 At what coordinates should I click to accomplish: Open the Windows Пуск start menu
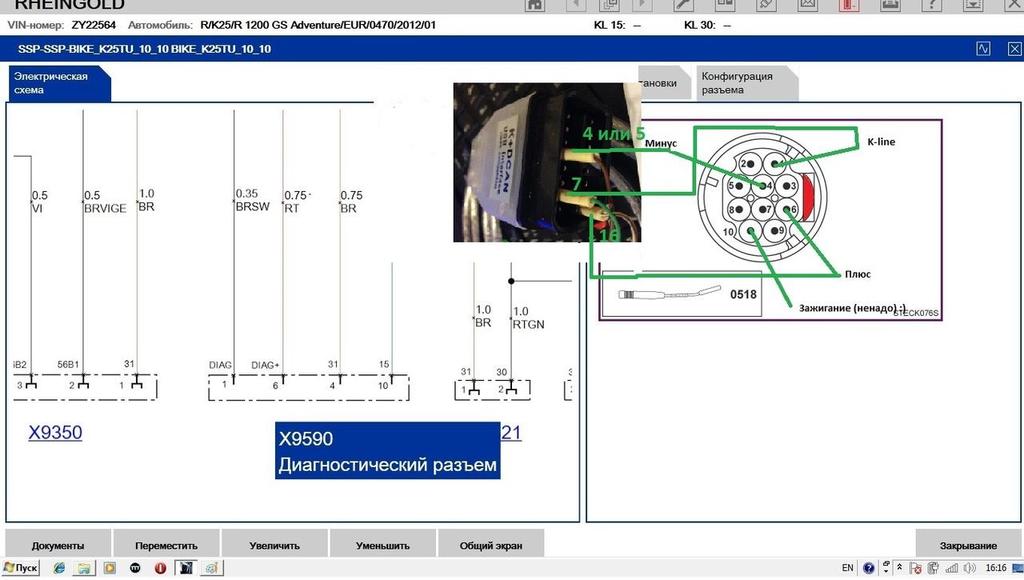coord(20,568)
